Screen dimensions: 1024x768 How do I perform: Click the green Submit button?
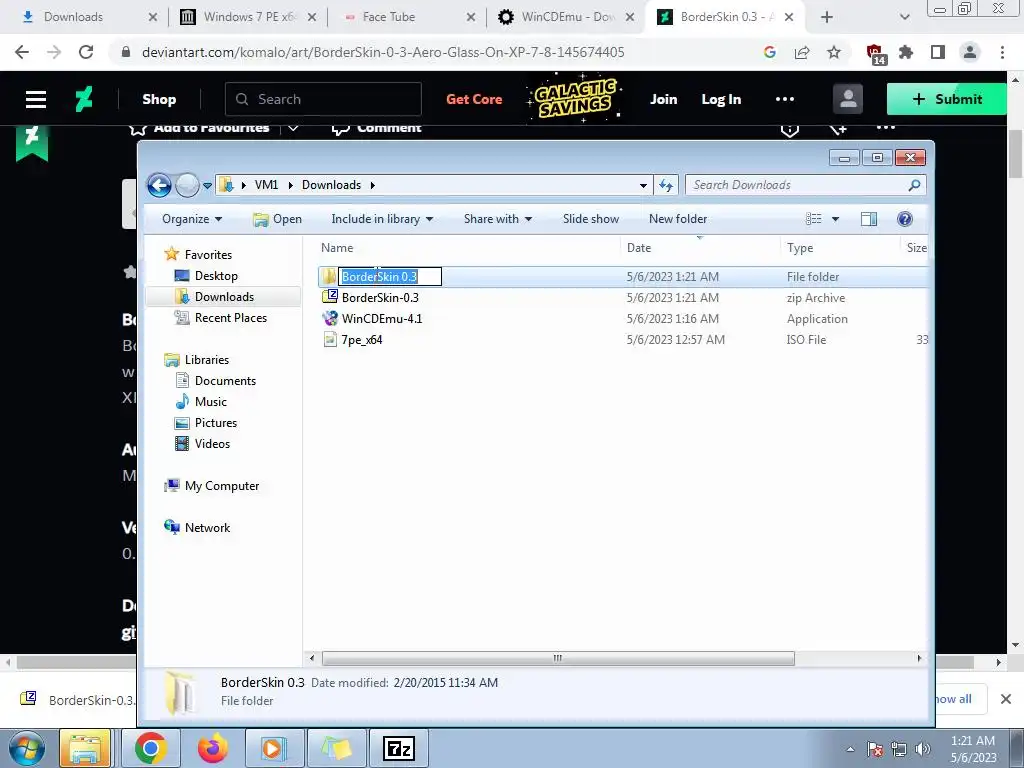point(946,99)
